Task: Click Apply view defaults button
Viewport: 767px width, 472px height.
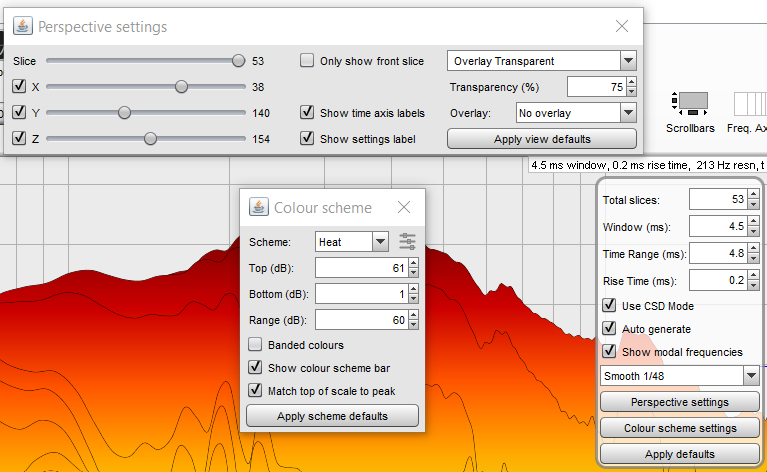Action: click(x=542, y=139)
